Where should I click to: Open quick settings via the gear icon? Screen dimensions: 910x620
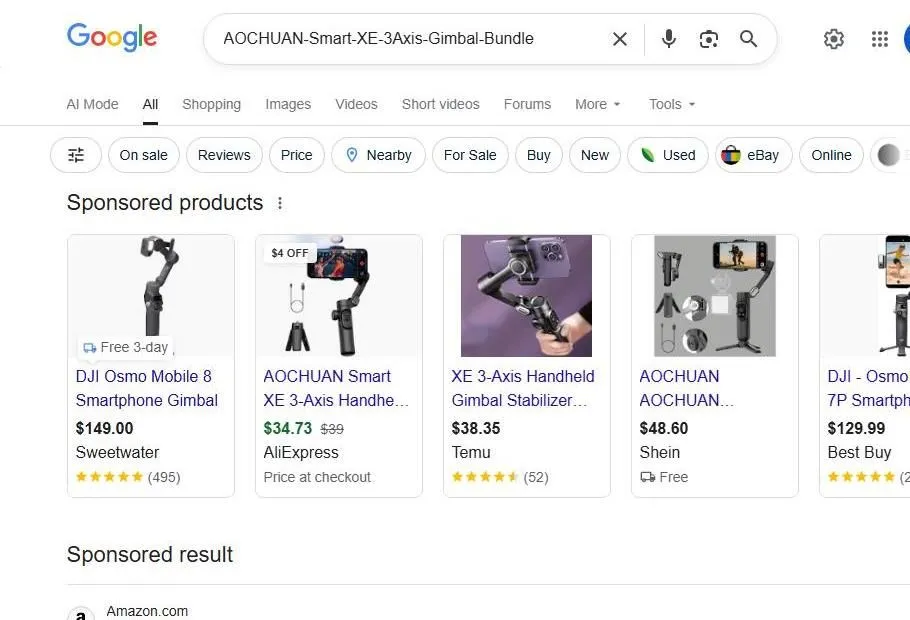[x=834, y=39]
